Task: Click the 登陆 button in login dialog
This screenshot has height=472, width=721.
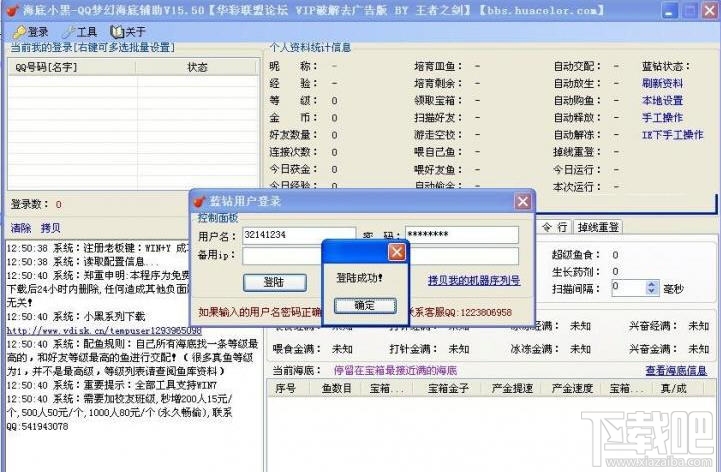Action: click(x=275, y=282)
